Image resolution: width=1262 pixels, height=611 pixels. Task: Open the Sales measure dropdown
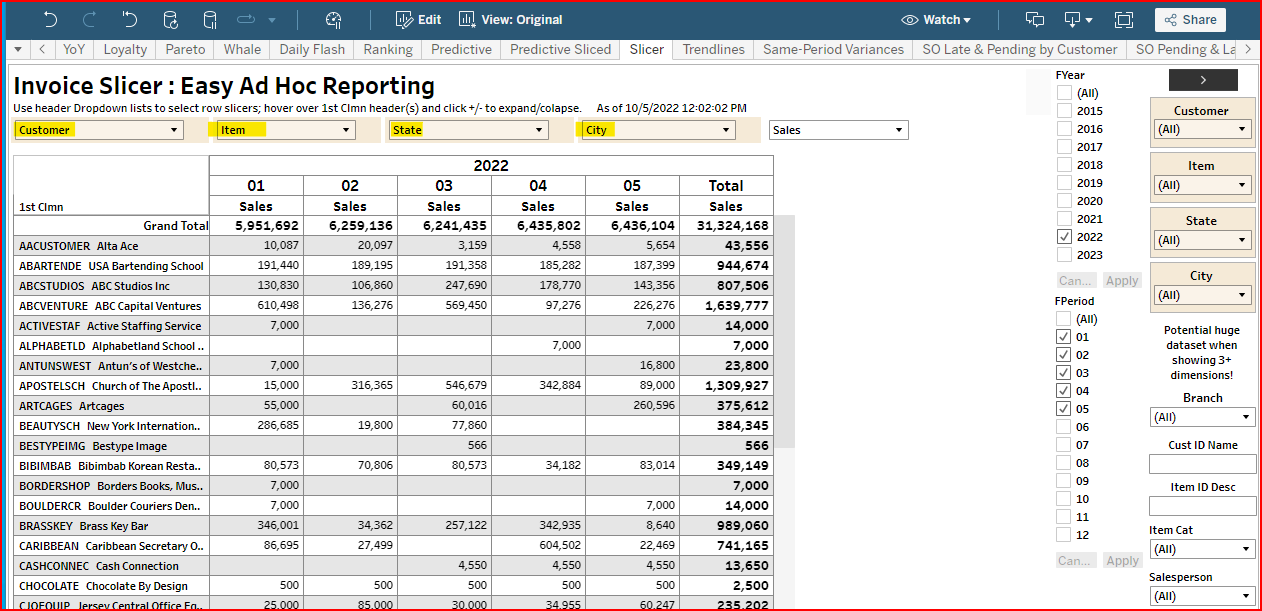[x=838, y=130]
